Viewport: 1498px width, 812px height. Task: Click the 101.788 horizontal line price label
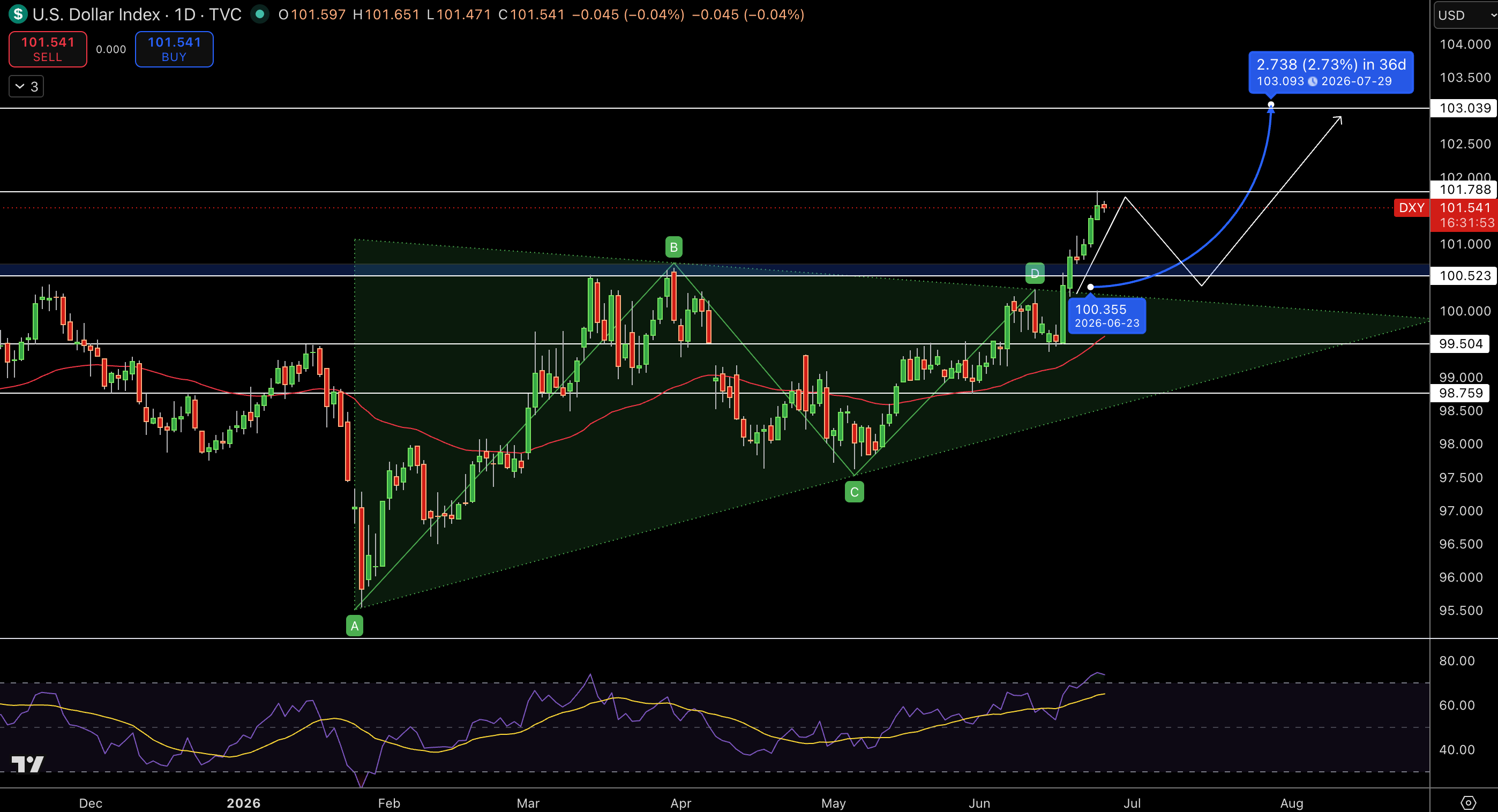1464,190
